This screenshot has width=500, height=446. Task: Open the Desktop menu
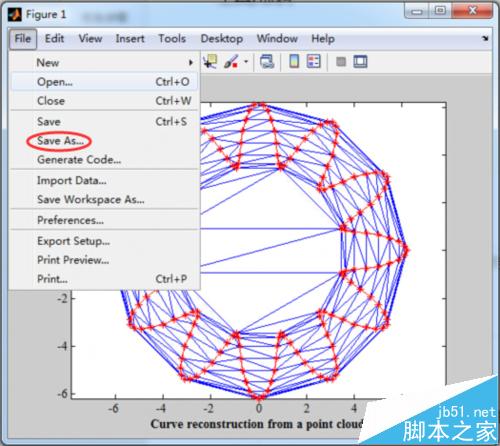pos(222,39)
